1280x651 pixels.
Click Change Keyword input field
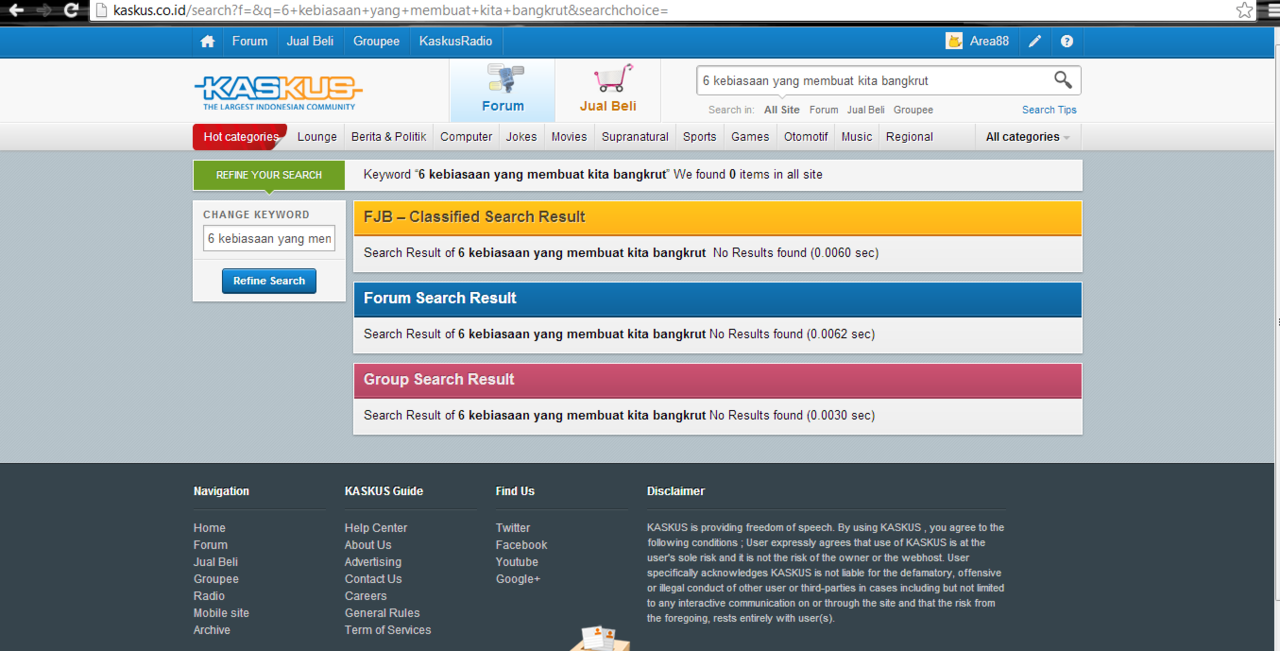tap(269, 239)
